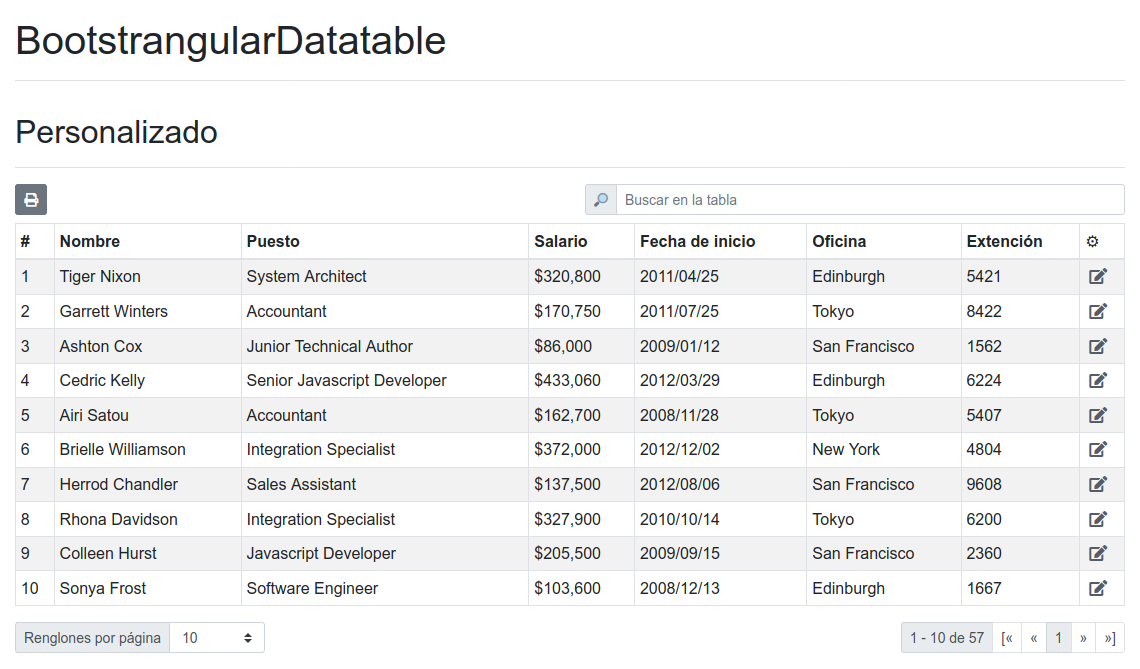Edit the Airi Satou row
The image size is (1140, 669).
1098,415
